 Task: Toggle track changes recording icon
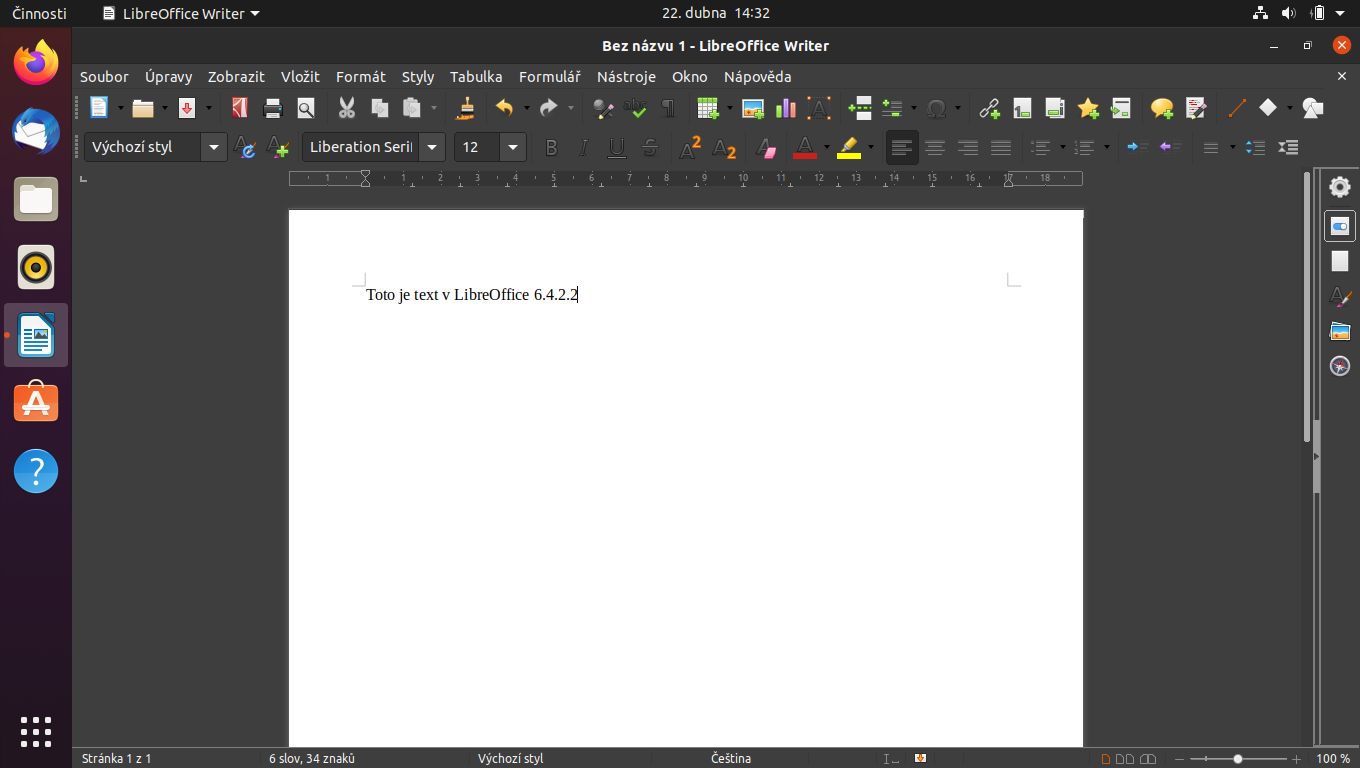click(x=1195, y=108)
